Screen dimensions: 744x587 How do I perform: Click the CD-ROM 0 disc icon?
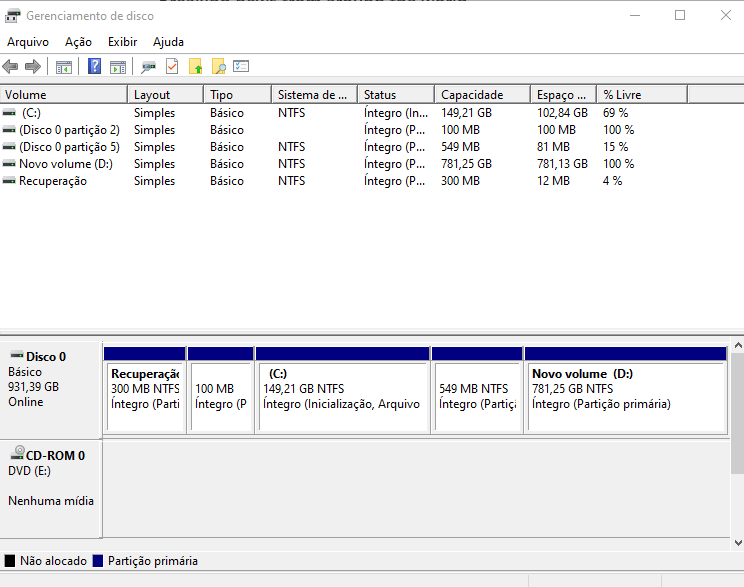[17, 453]
